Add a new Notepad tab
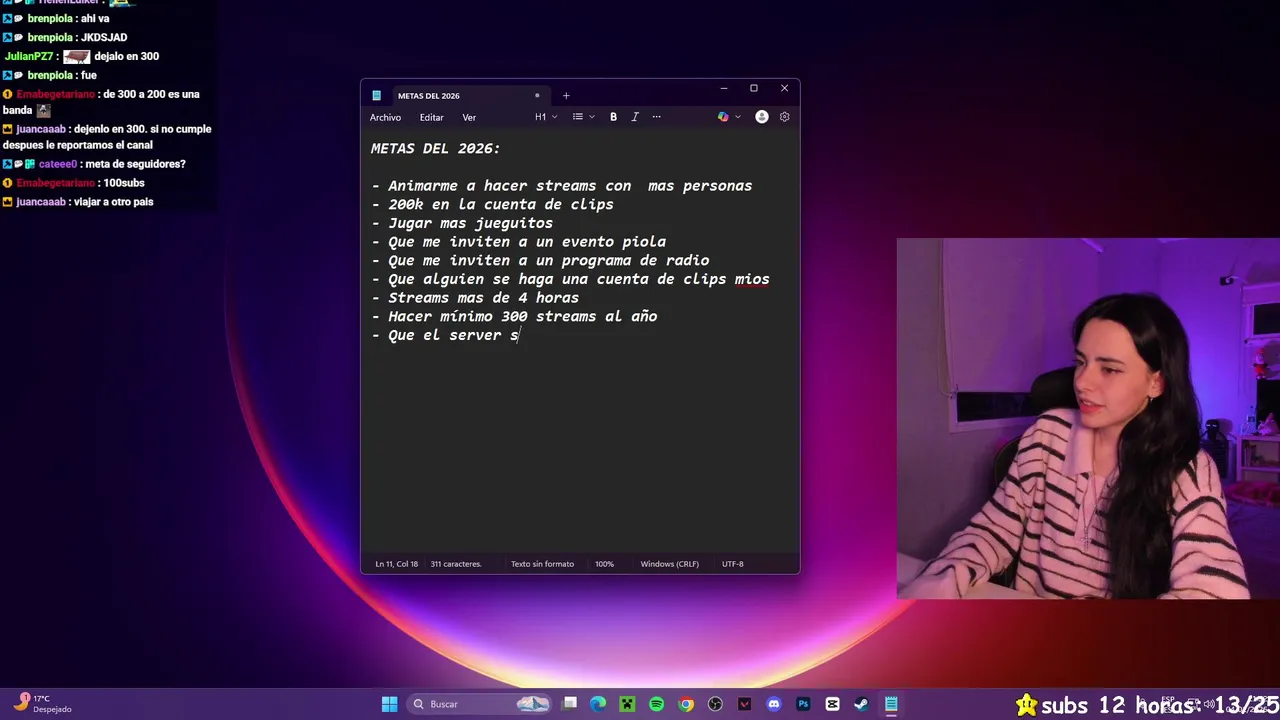This screenshot has width=1280, height=720. pyautogui.click(x=566, y=96)
